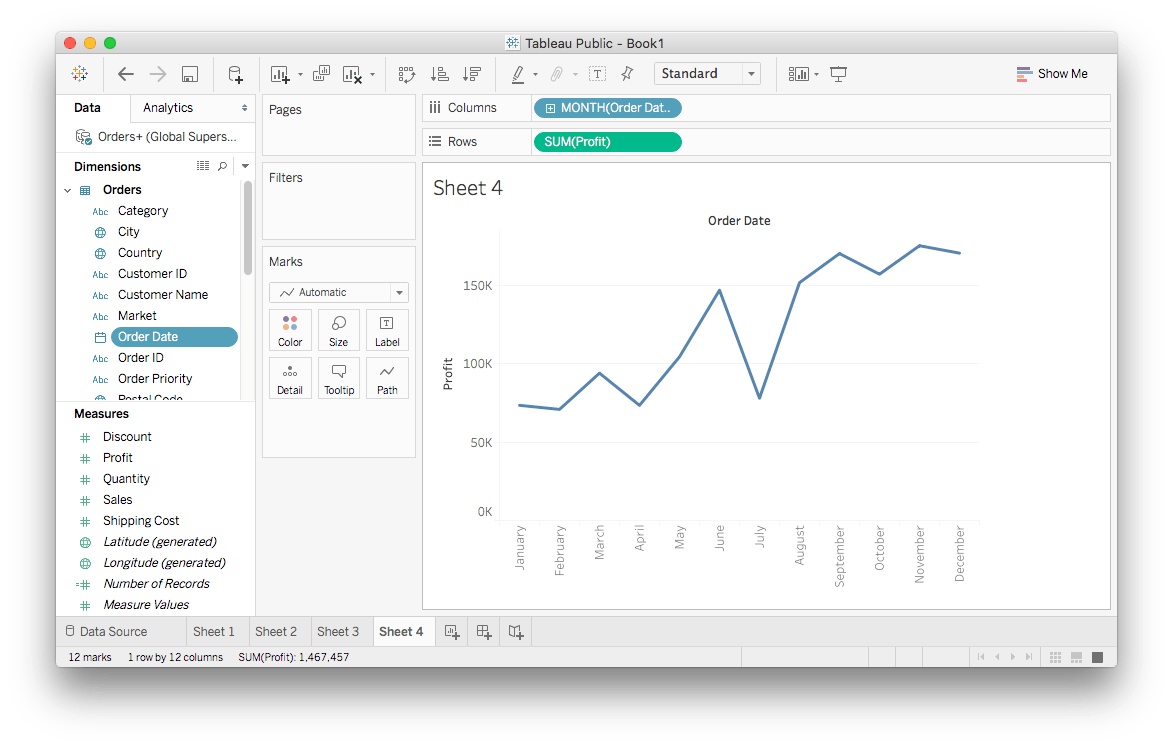Go to the Data Source page

(113, 631)
